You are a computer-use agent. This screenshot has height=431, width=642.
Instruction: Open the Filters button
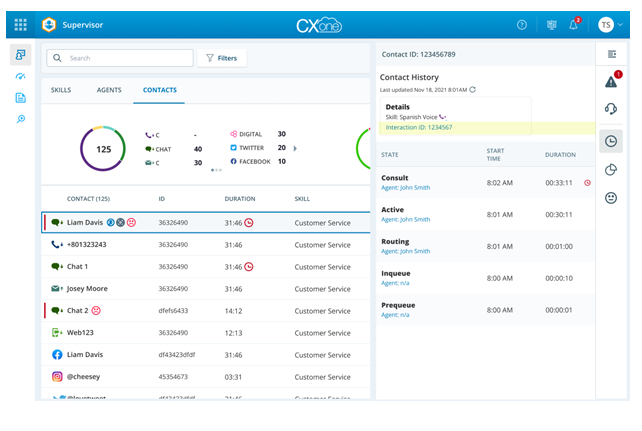(x=222, y=58)
